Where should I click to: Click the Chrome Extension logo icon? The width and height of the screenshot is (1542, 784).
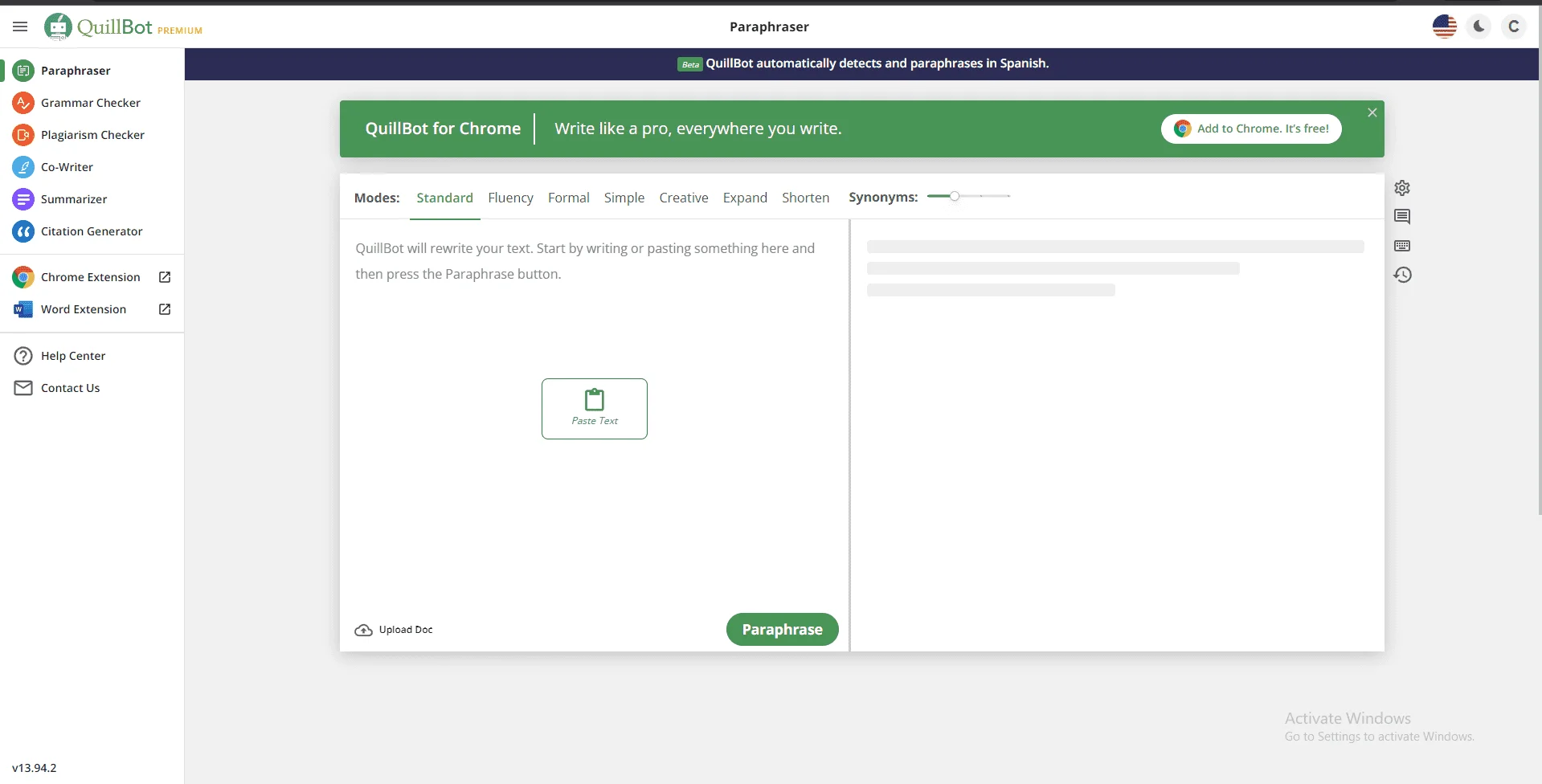click(23, 277)
